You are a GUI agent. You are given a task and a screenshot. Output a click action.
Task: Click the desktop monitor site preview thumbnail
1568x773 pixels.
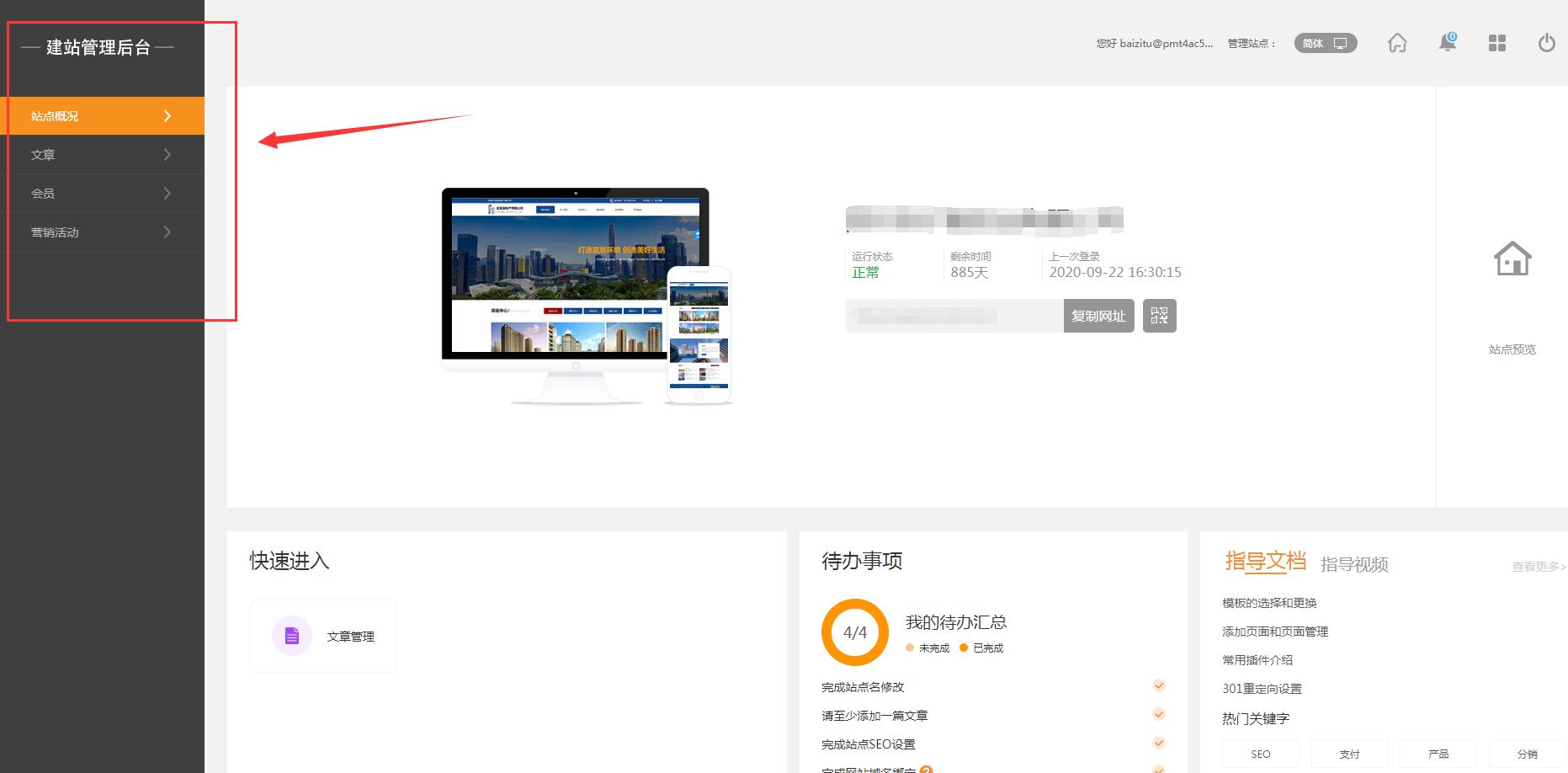click(576, 295)
